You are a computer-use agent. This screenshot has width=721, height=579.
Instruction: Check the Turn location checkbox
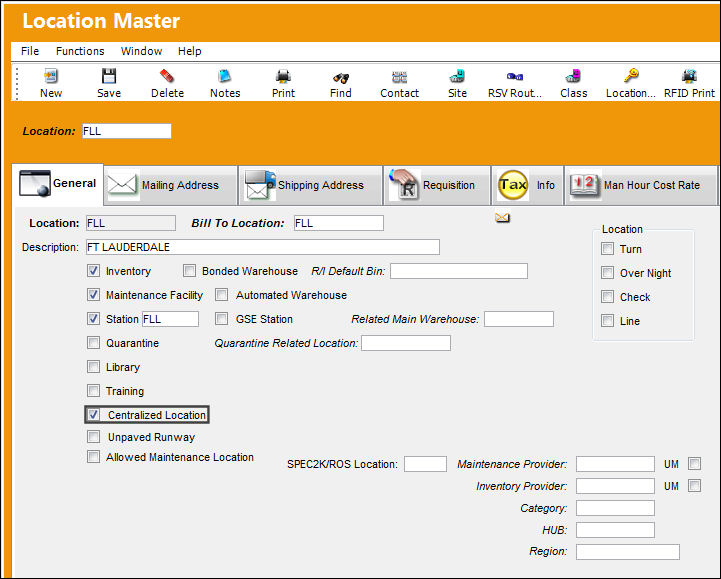pos(607,249)
